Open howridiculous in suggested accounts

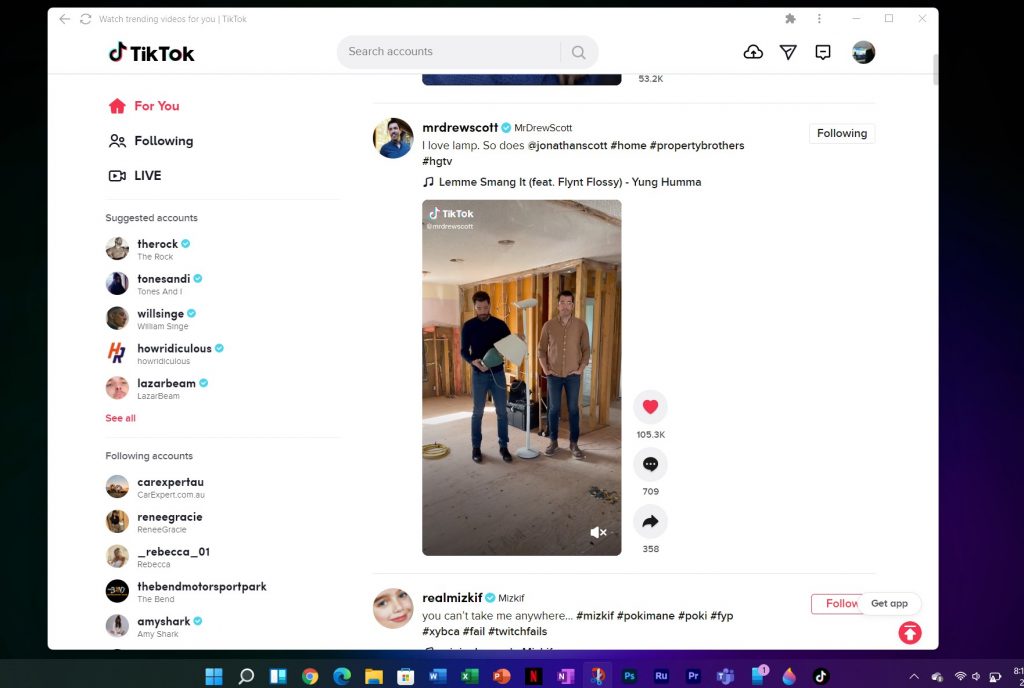pyautogui.click(x=165, y=353)
